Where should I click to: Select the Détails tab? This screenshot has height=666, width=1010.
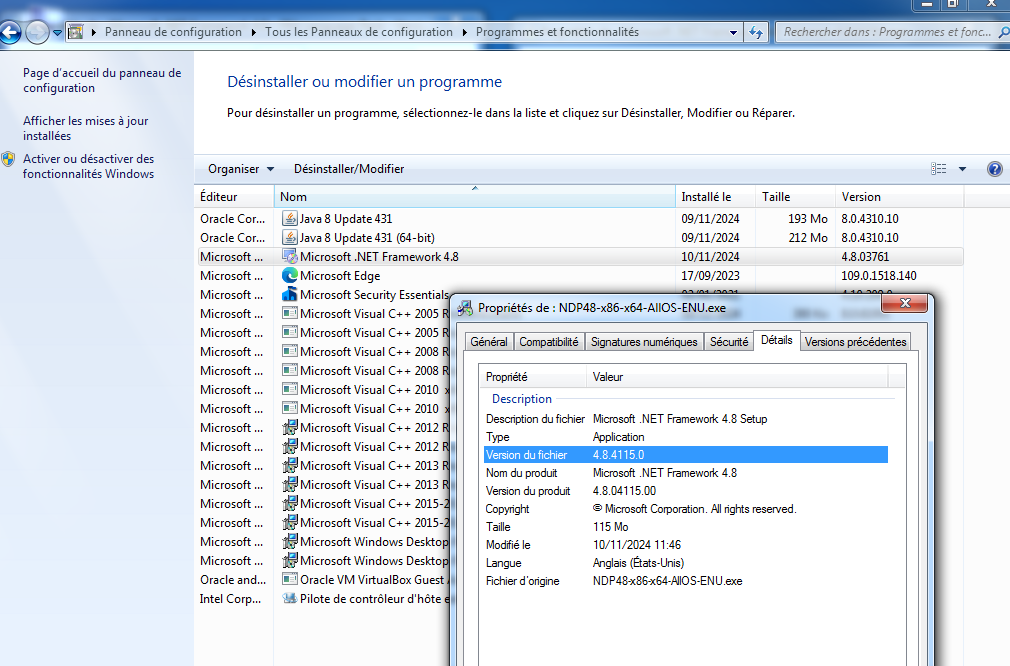coord(777,340)
